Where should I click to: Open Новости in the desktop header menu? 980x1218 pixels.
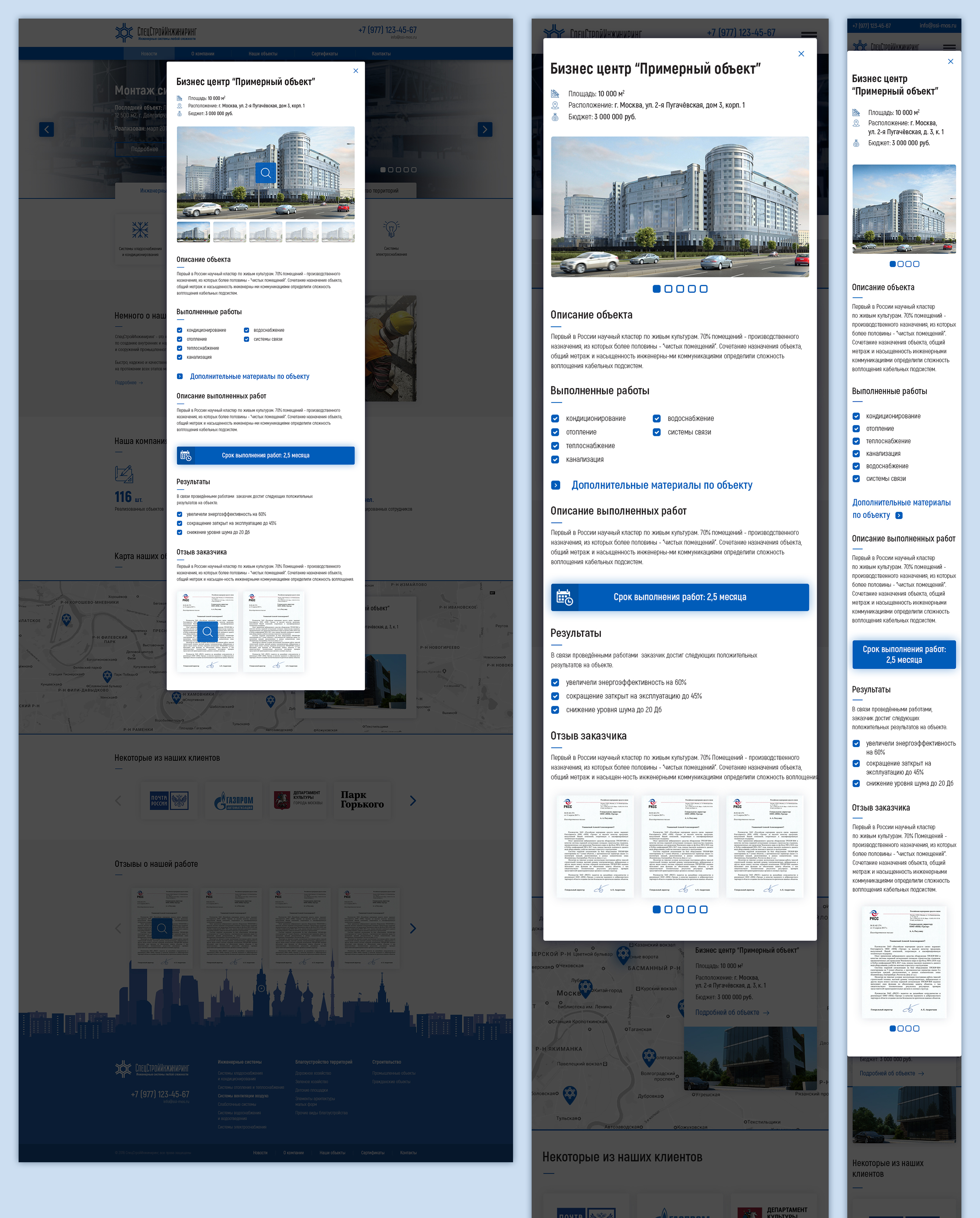(149, 54)
